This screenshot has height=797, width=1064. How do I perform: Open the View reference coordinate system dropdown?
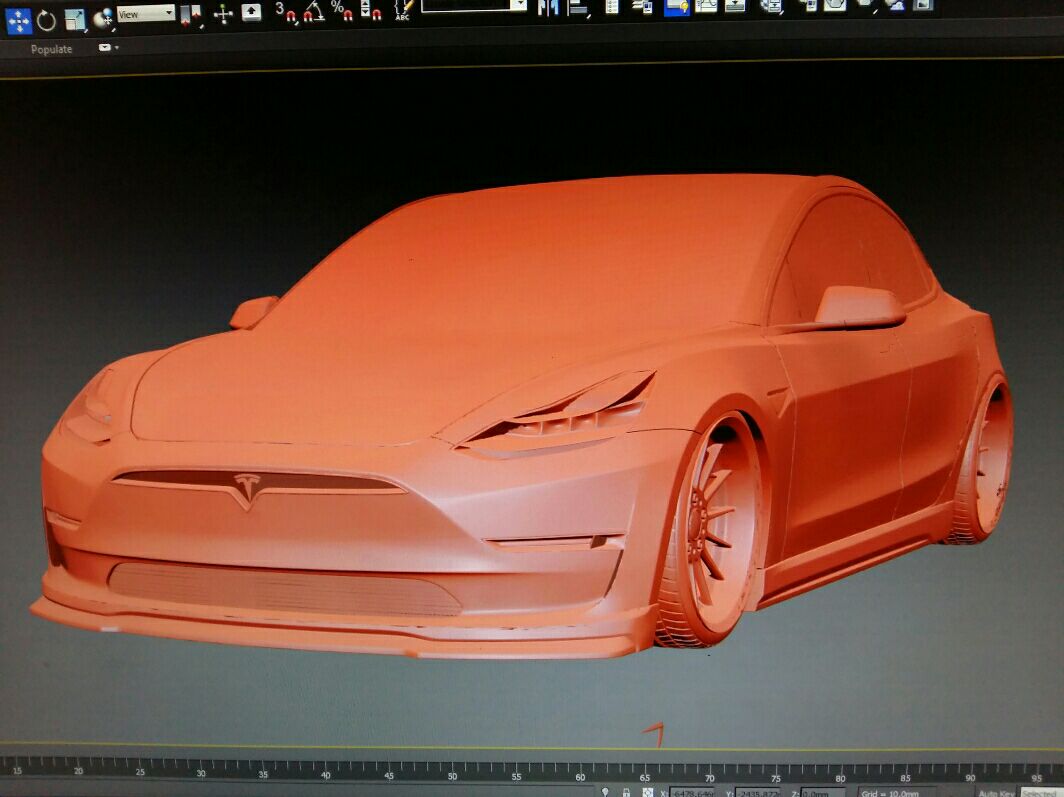146,14
